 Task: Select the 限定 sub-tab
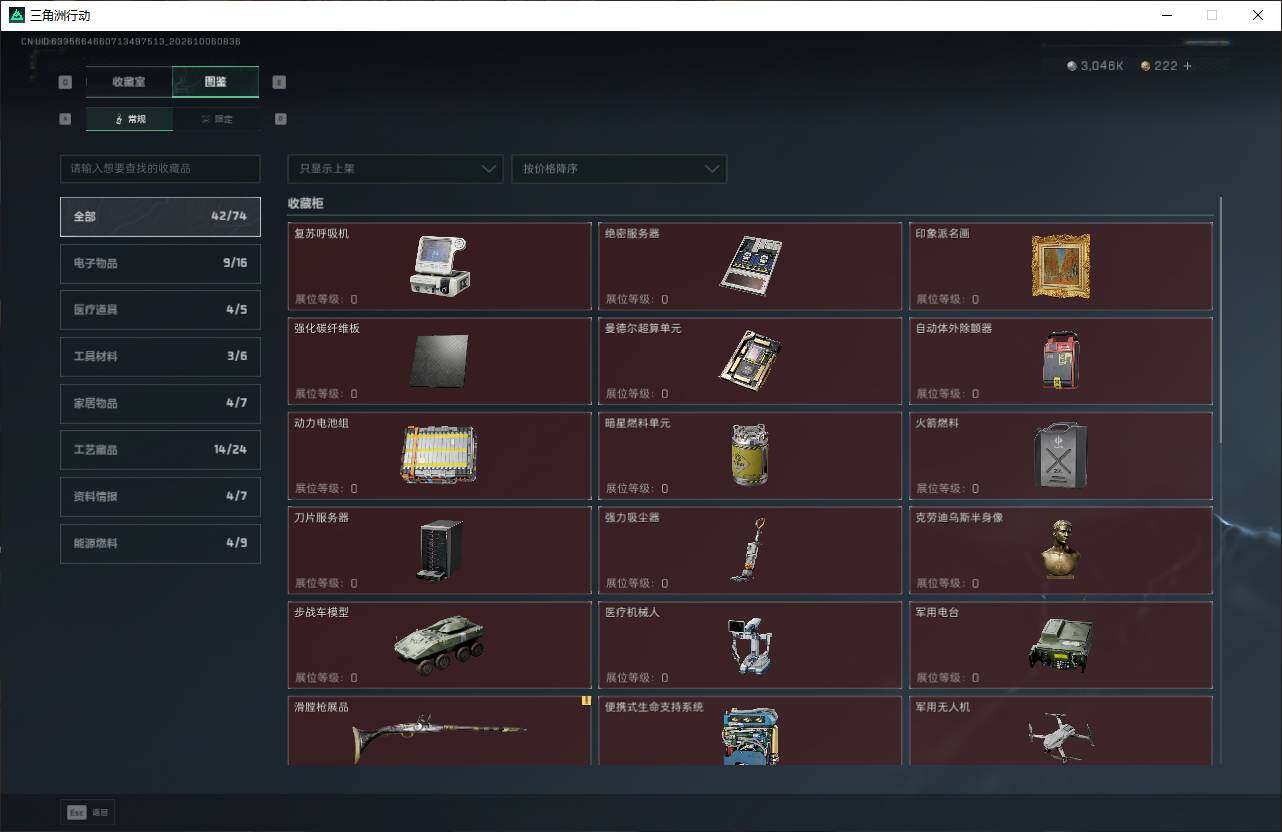pyautogui.click(x=216, y=119)
